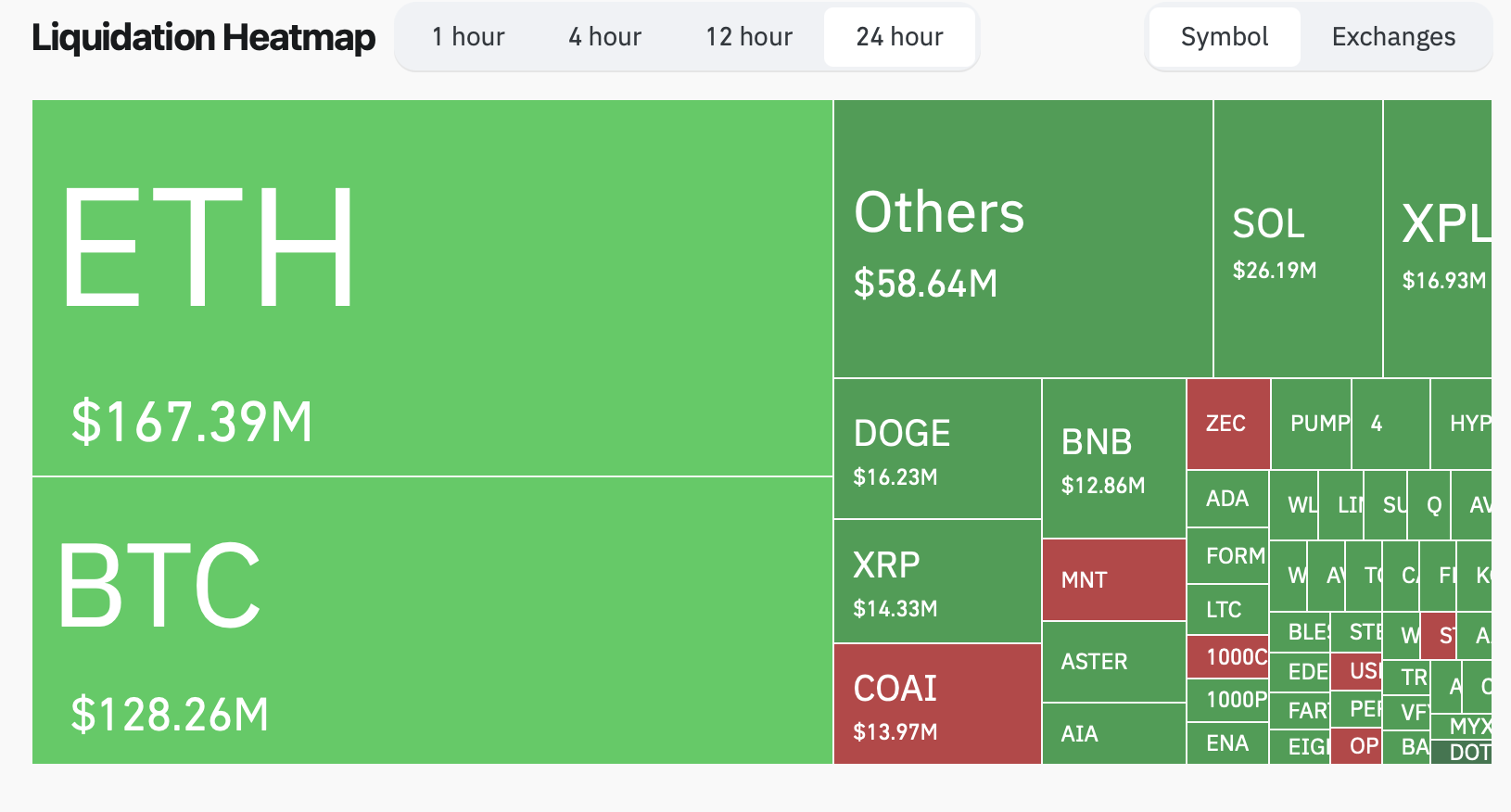Choose the 12 hour timeframe

pyautogui.click(x=749, y=37)
